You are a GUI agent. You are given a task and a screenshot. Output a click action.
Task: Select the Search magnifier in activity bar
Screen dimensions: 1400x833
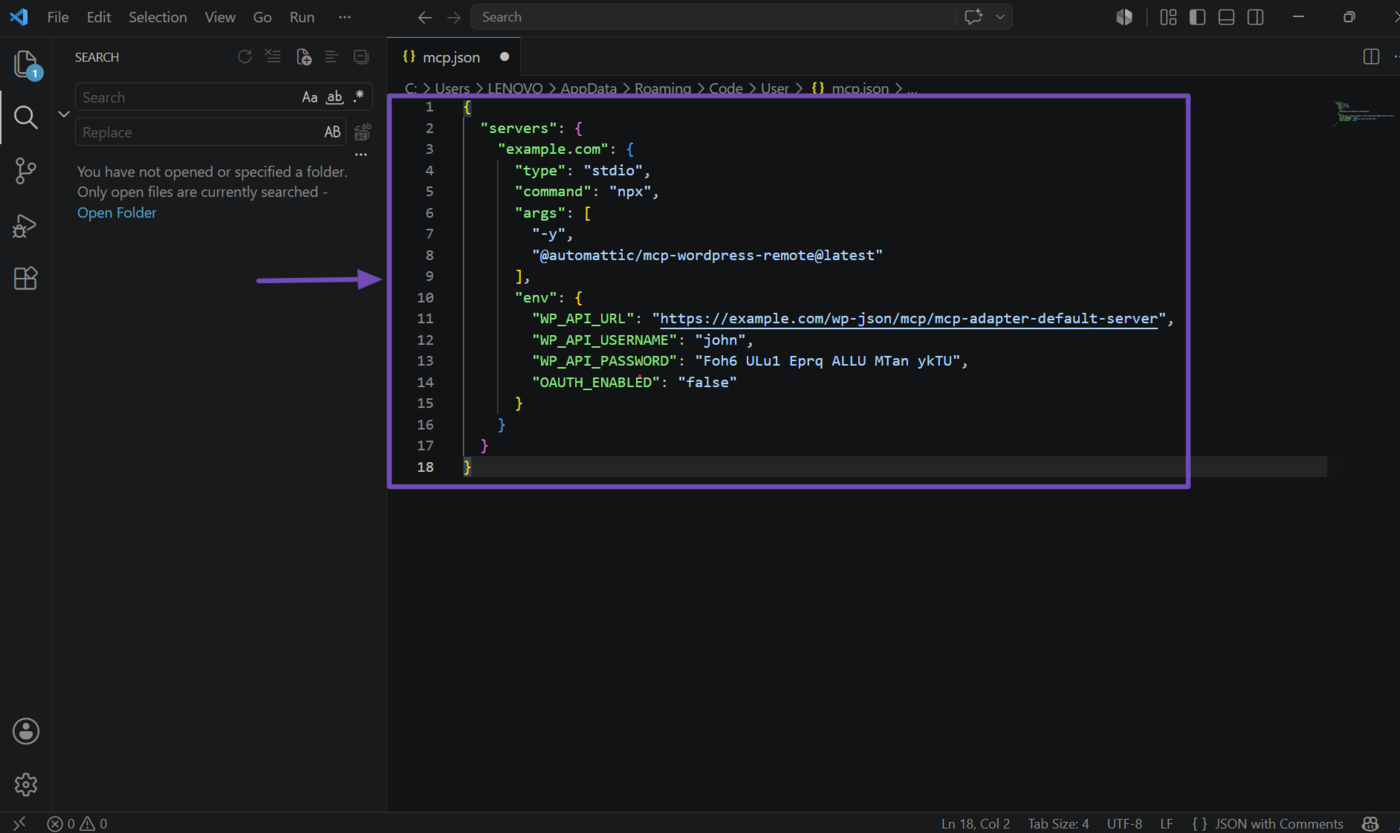click(x=26, y=118)
